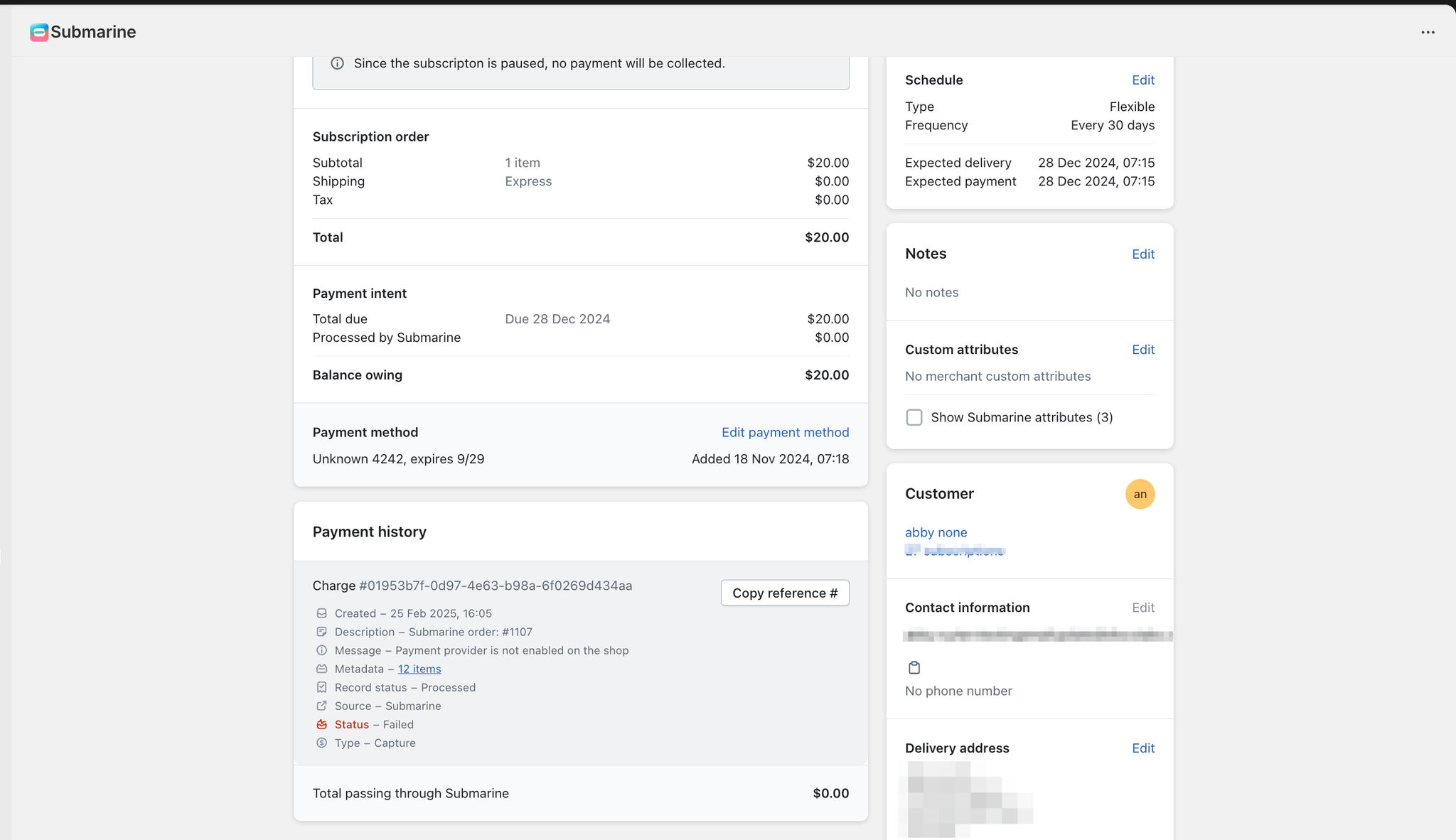Click Edit payment method link
1456x840 pixels.
785,432
